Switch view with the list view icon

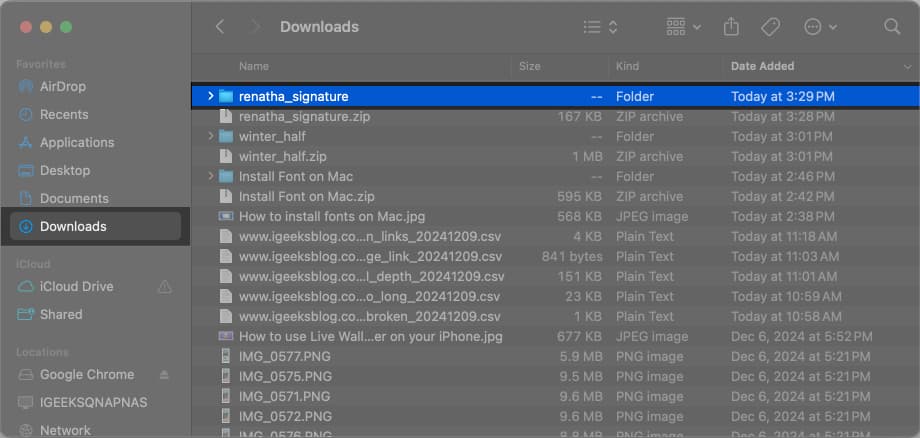click(592, 27)
